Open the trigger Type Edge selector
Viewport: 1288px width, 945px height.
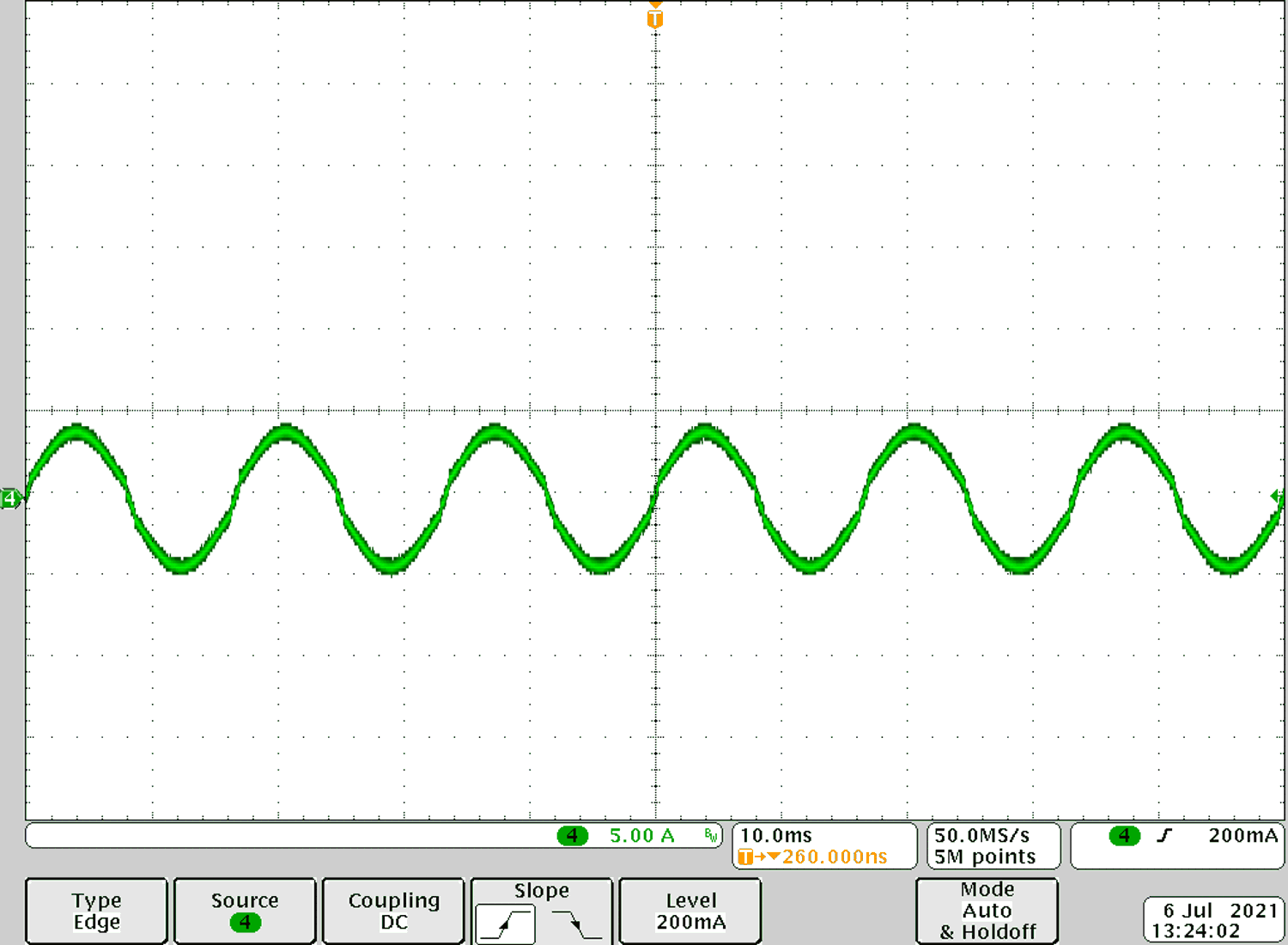coord(95,911)
